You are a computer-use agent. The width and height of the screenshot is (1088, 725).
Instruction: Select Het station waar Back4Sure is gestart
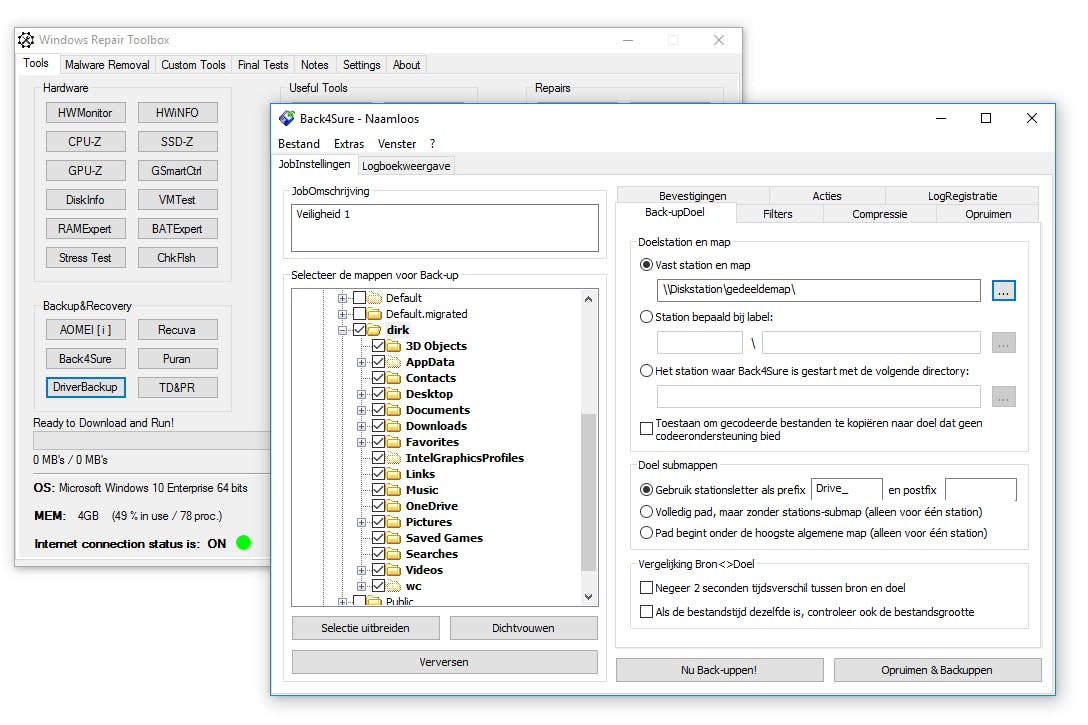tap(646, 370)
